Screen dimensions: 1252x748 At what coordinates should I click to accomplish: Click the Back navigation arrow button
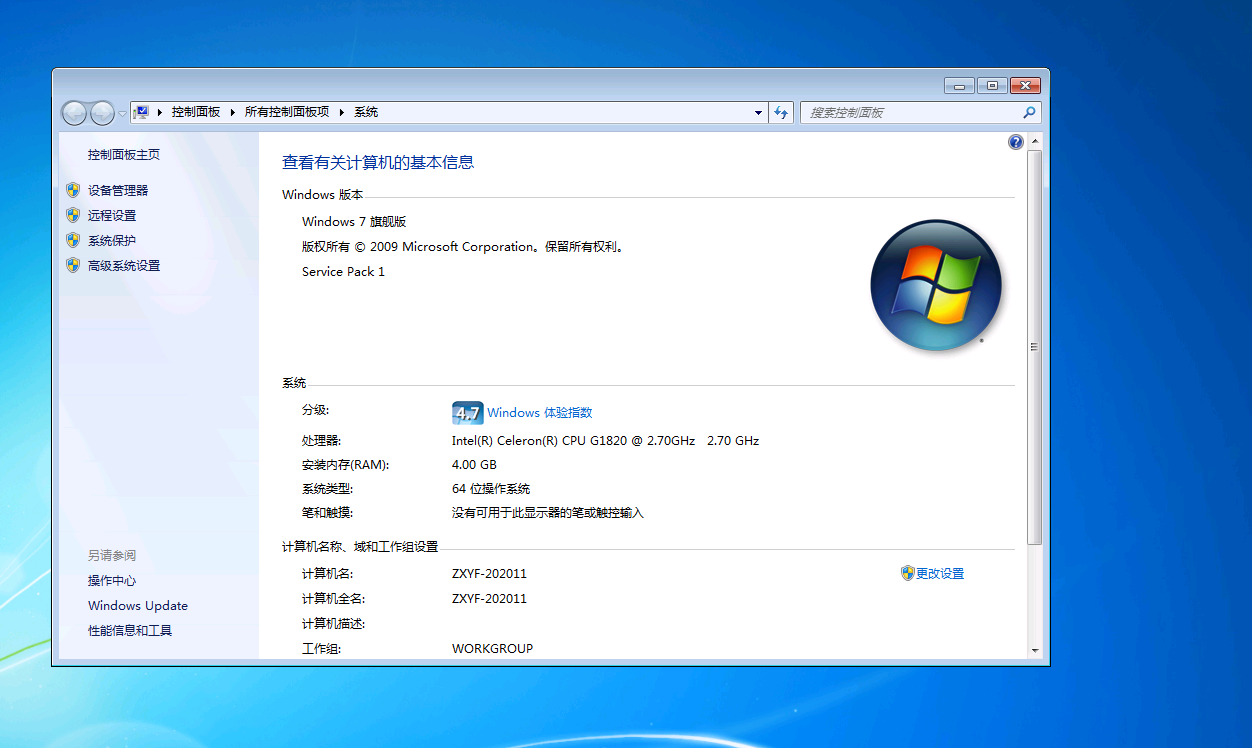(x=75, y=113)
